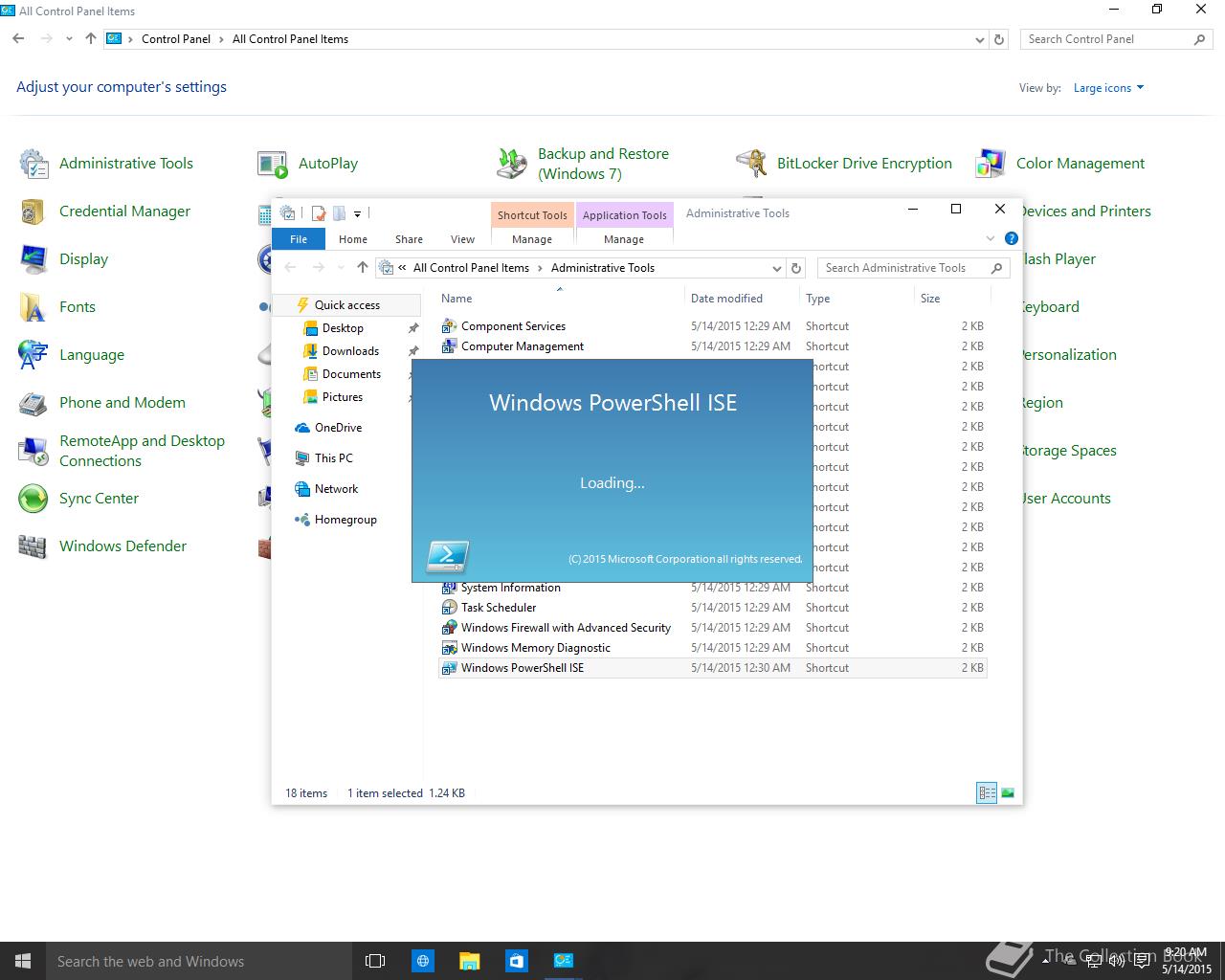Open the Explorer help question-mark icon

(x=1012, y=238)
